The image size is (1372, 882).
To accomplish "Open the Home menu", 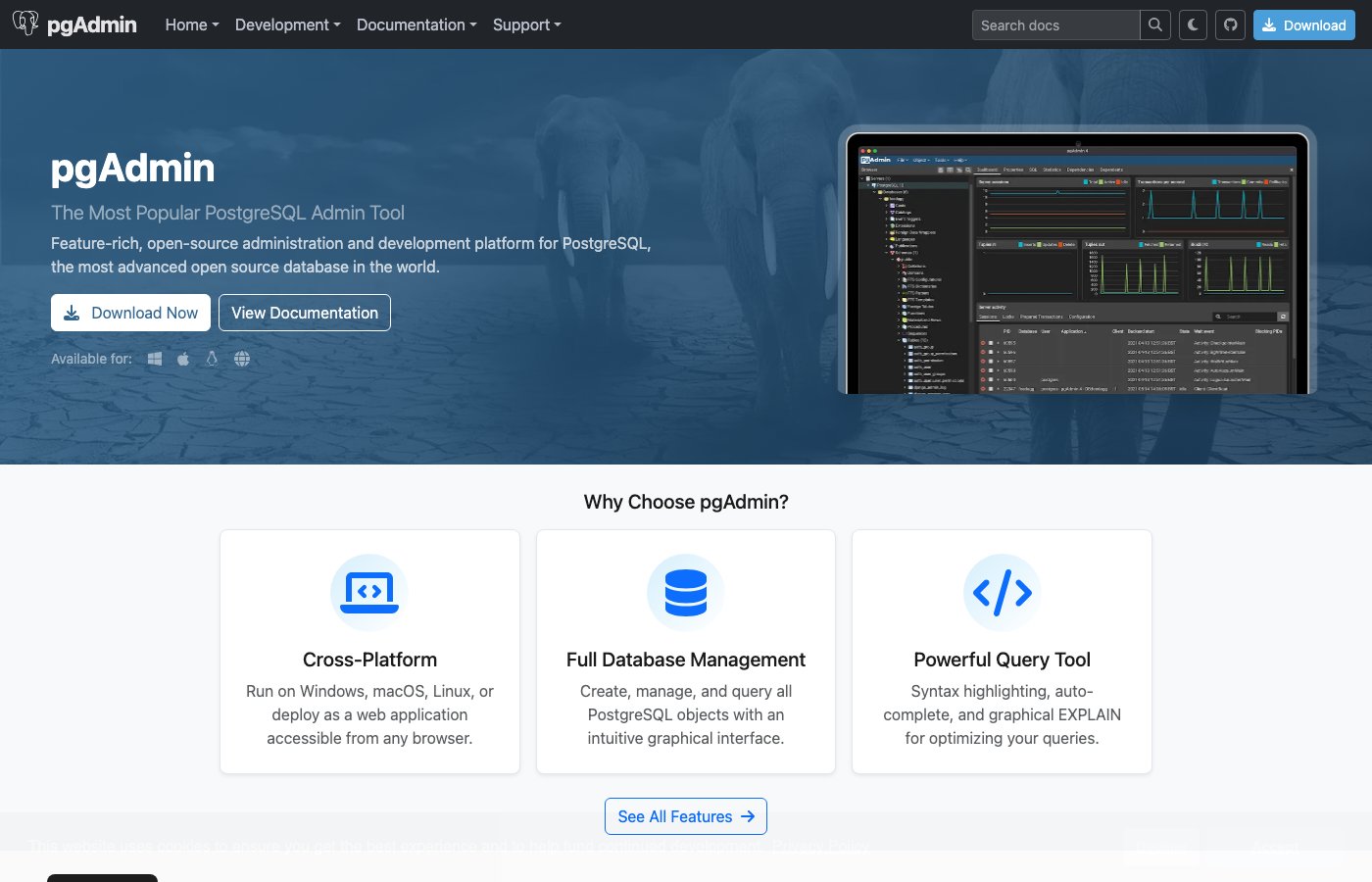I will click(191, 24).
